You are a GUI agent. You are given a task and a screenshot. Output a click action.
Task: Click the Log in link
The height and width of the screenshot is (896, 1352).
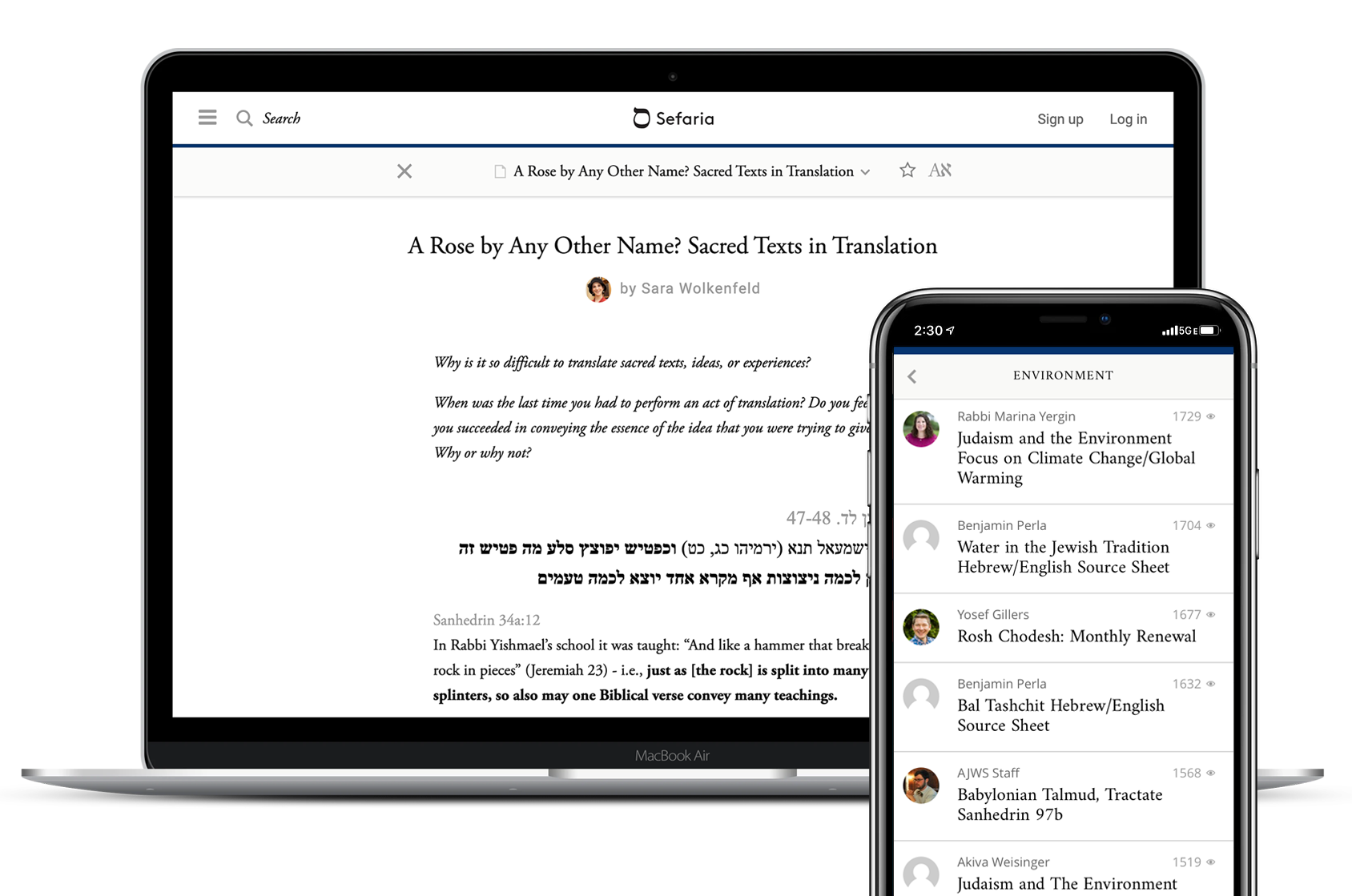point(1128,119)
